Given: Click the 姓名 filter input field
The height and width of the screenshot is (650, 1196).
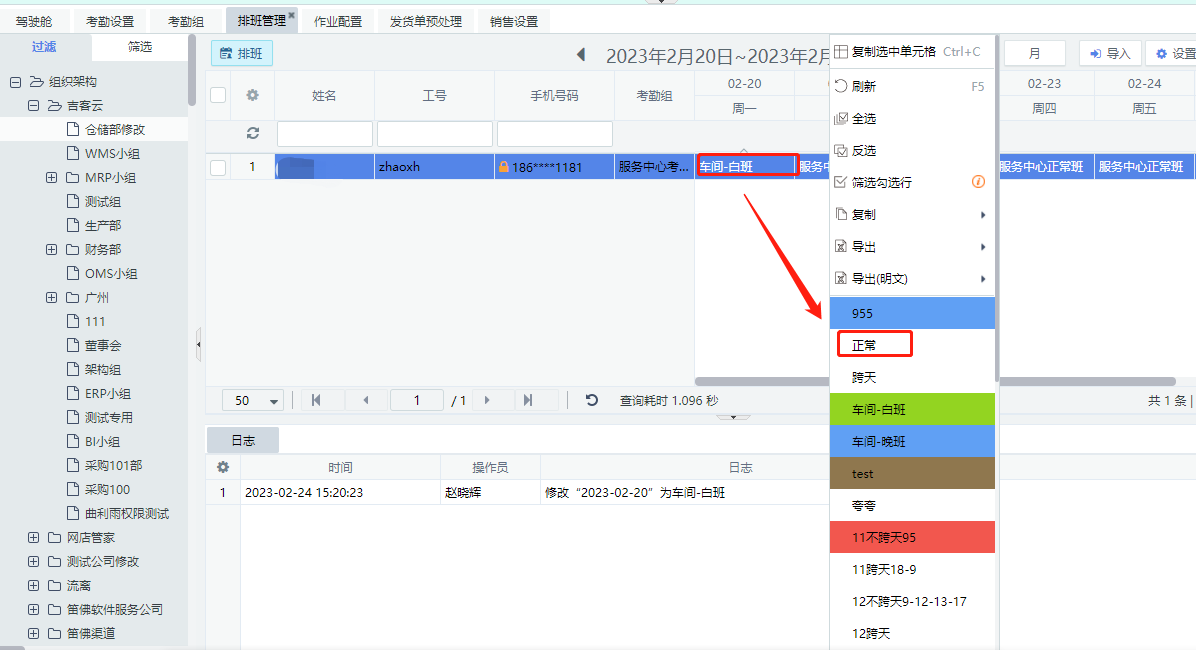Looking at the screenshot, I should (x=324, y=134).
